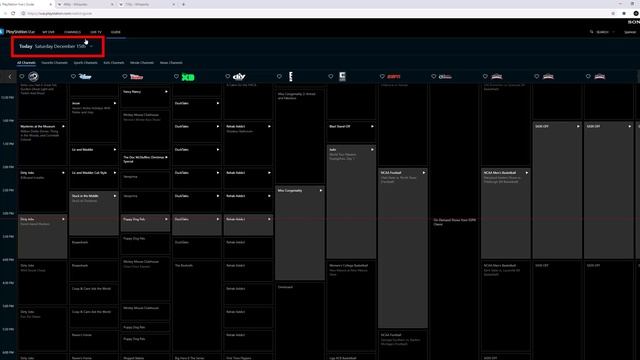Select the All Channels filter tab
The image size is (640, 360).
coord(26,63)
